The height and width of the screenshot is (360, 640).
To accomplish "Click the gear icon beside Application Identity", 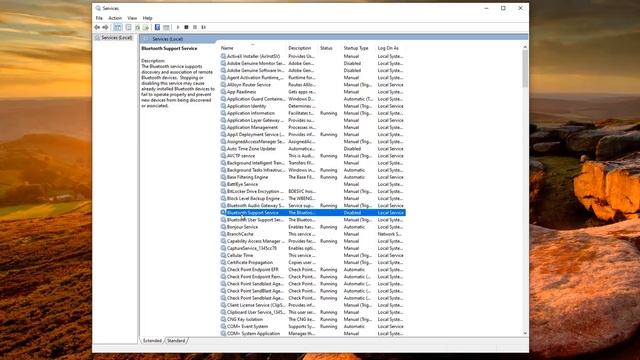I will point(223,106).
